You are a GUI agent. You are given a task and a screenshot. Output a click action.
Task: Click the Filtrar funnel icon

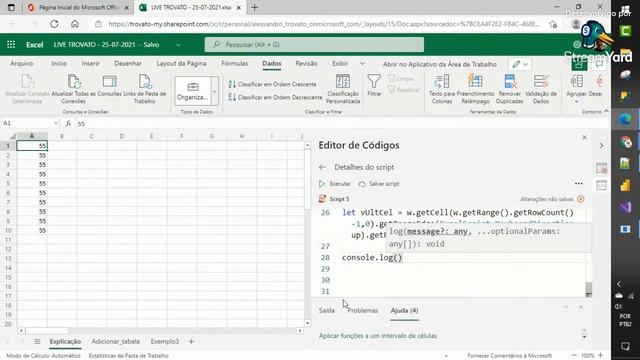(x=374, y=81)
